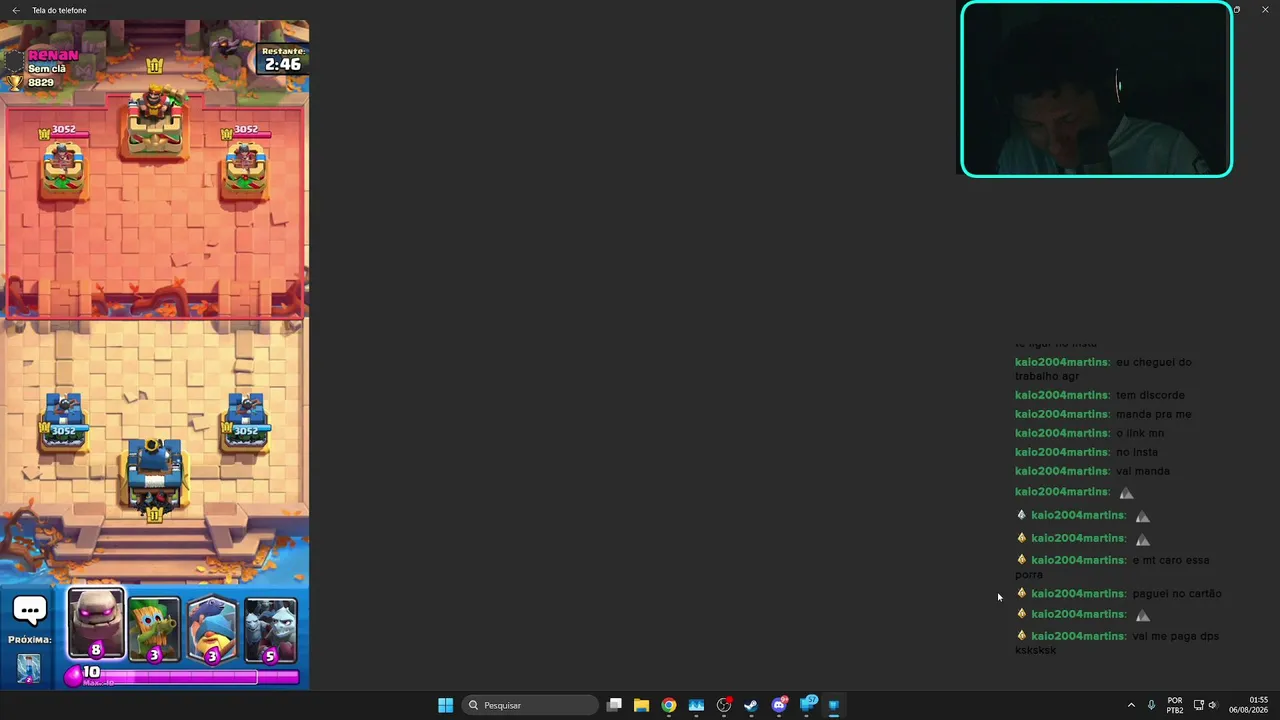Click username next to "tem discorde"
1280x720 pixels.
pyautogui.click(x=1062, y=395)
